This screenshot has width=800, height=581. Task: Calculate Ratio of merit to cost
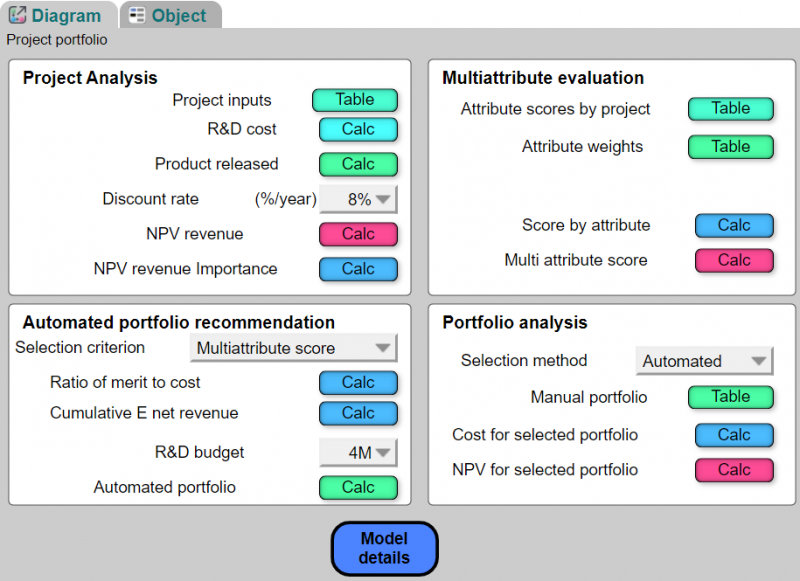[x=358, y=383]
